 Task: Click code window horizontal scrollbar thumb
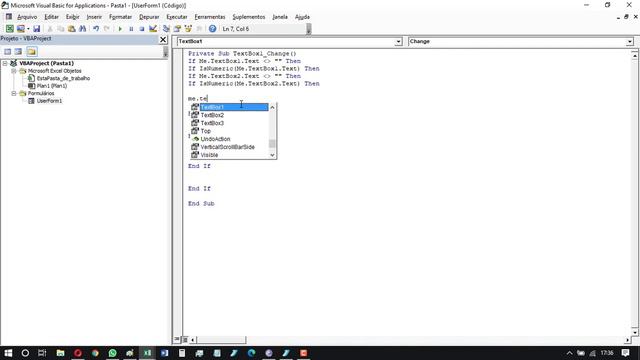pos(222,340)
